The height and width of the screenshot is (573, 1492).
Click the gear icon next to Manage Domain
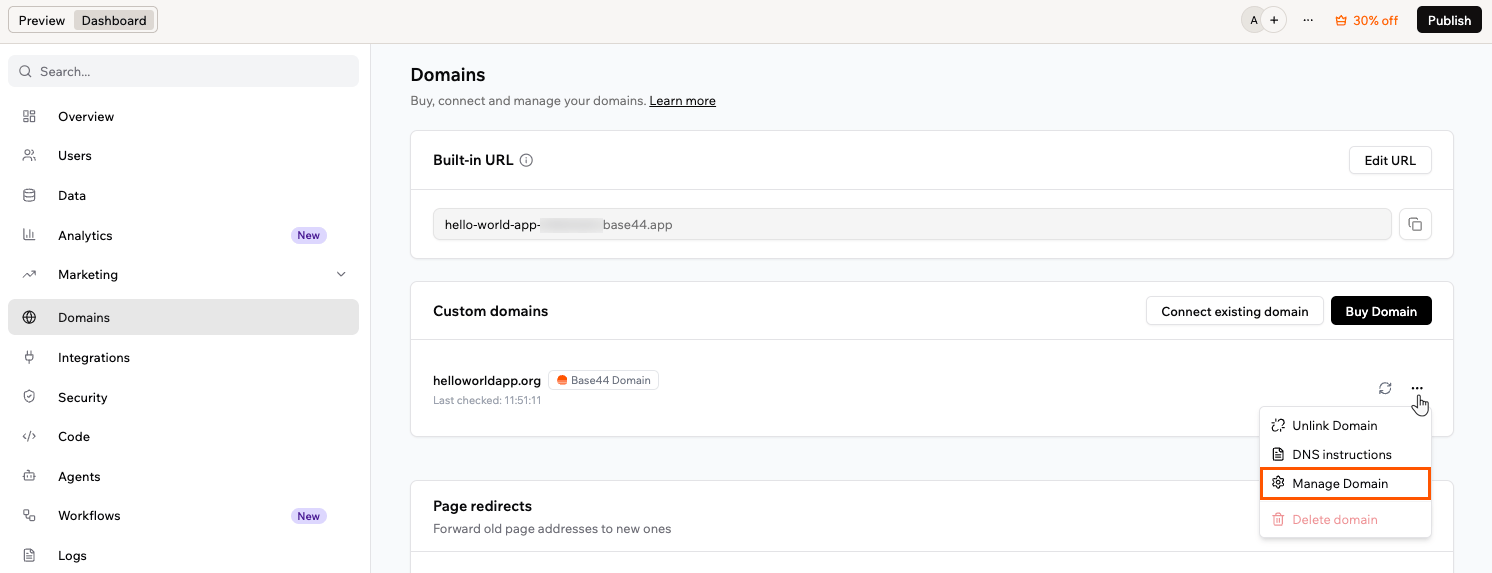coord(1278,483)
